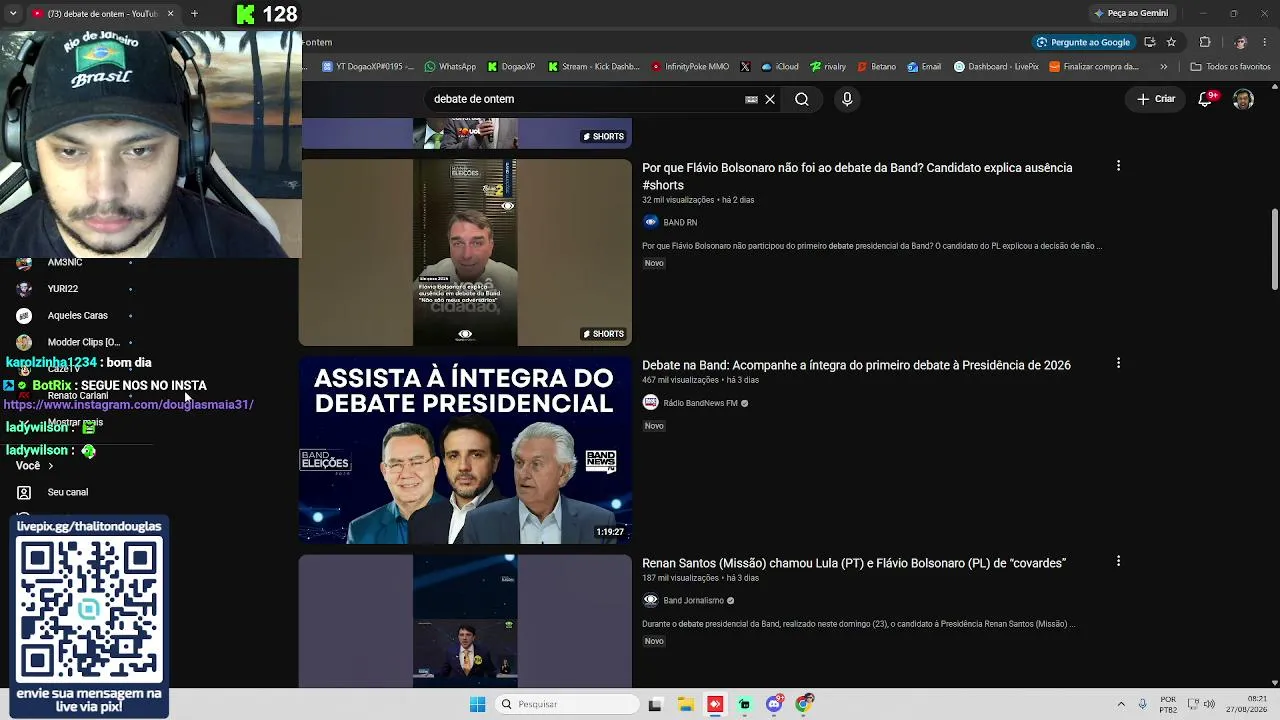Visit the Rádio BandNews FM channel
The image size is (1280, 720).
pos(700,403)
